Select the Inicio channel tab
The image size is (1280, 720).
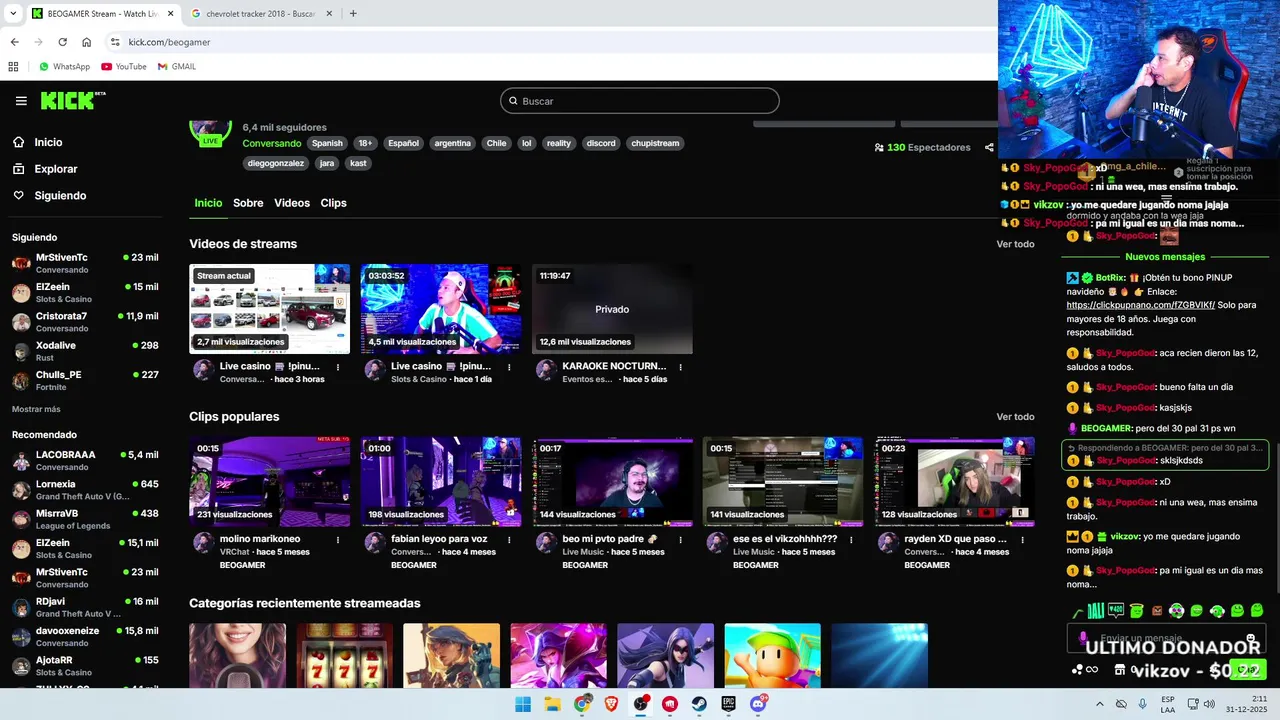coord(208,203)
